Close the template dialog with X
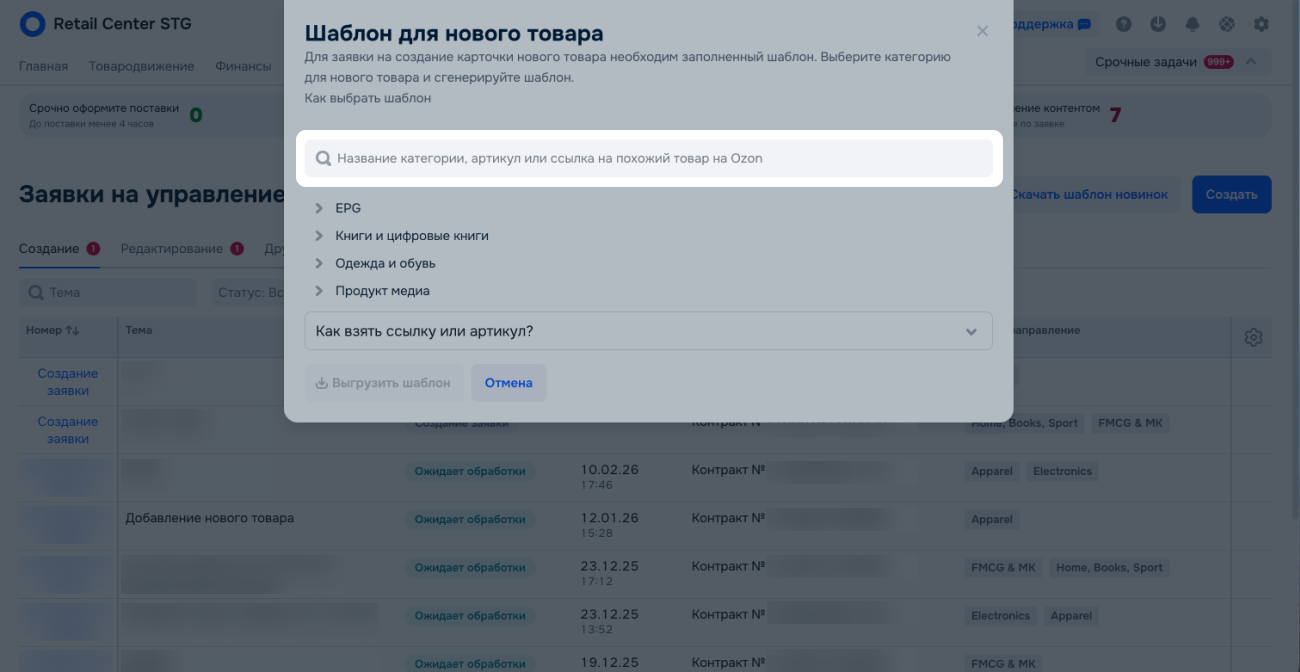The image size is (1300, 672). (982, 32)
